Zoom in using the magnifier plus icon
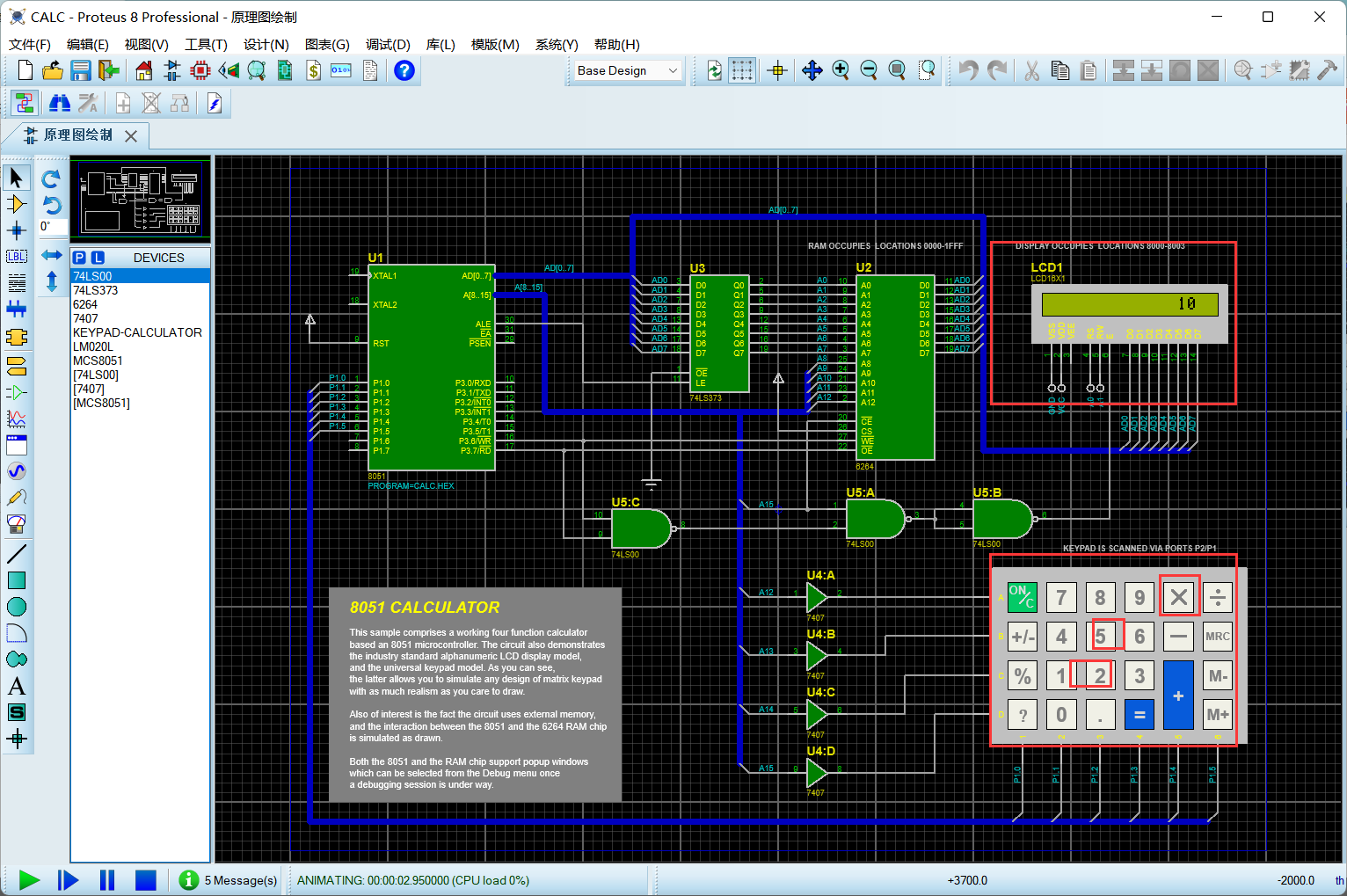The image size is (1347, 896). 841,70
